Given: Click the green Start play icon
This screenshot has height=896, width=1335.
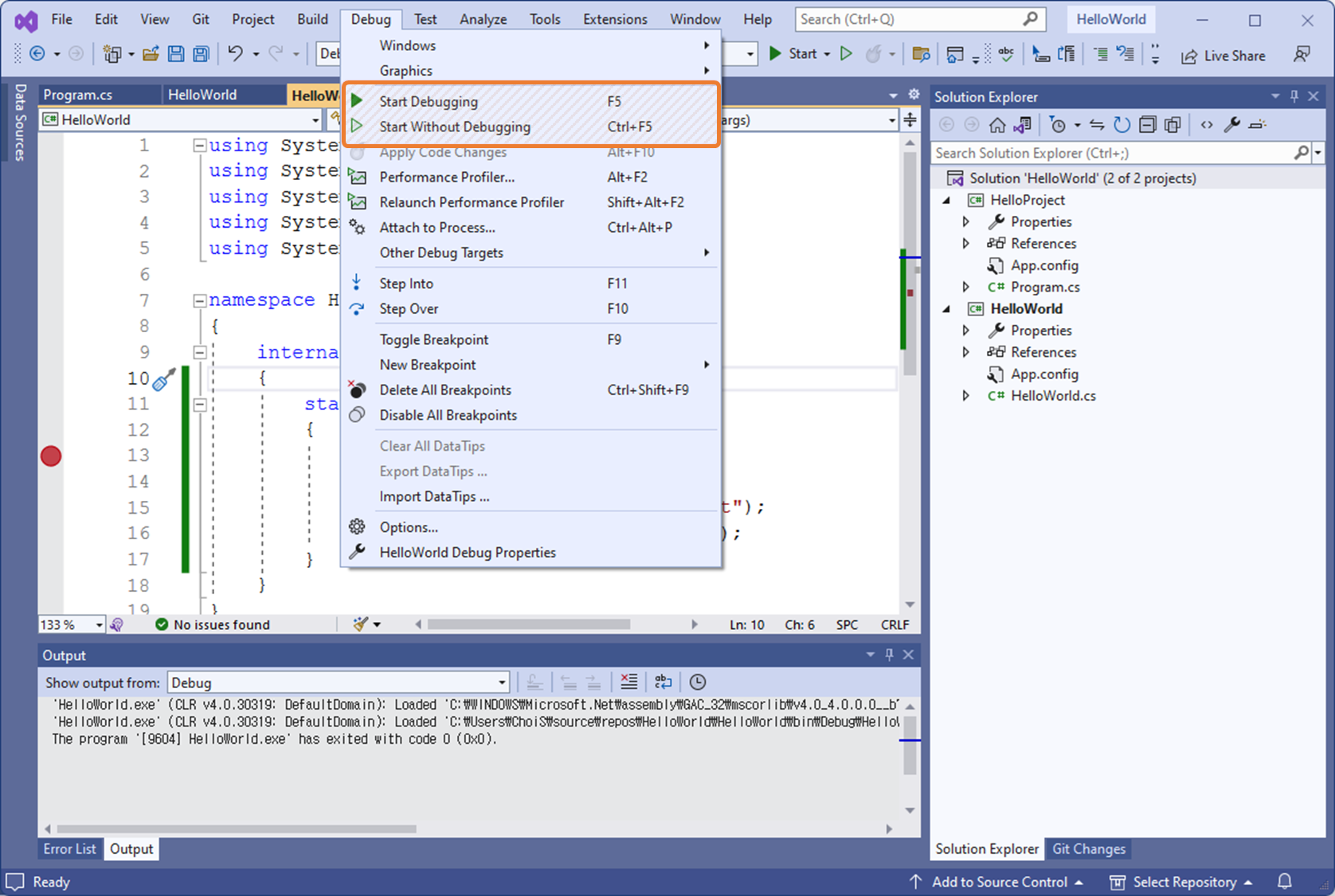Looking at the screenshot, I should (x=775, y=53).
